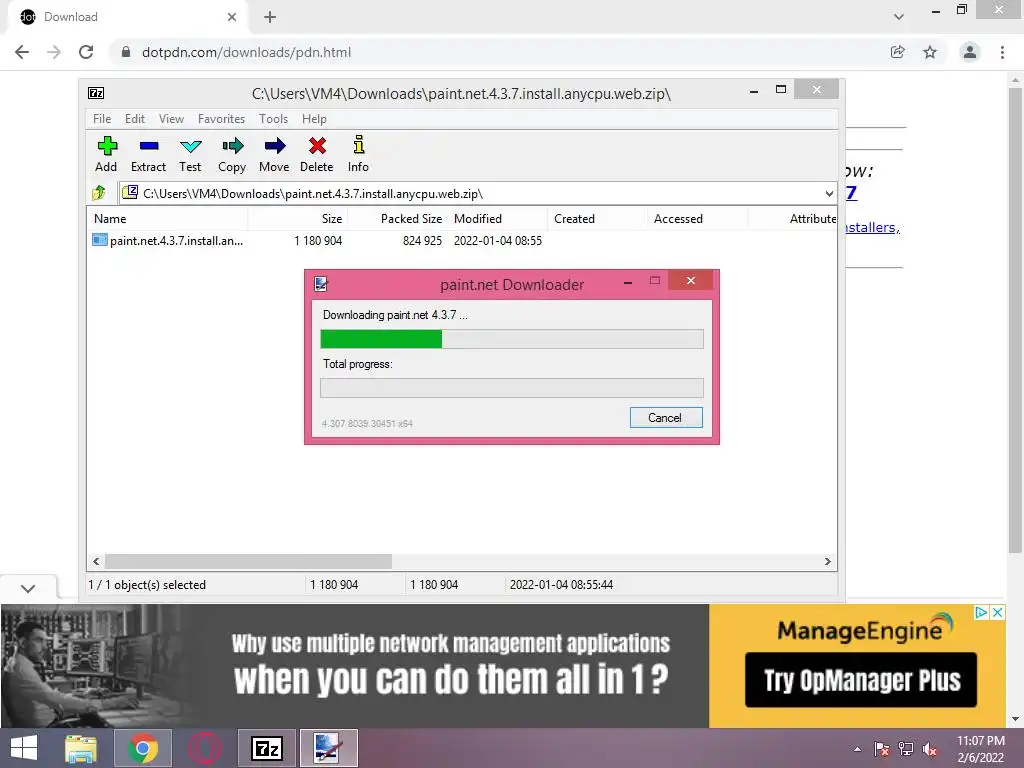Screen dimensions: 1024x768
Task: Switch to 7-Zip taskbar button
Action: point(267,748)
